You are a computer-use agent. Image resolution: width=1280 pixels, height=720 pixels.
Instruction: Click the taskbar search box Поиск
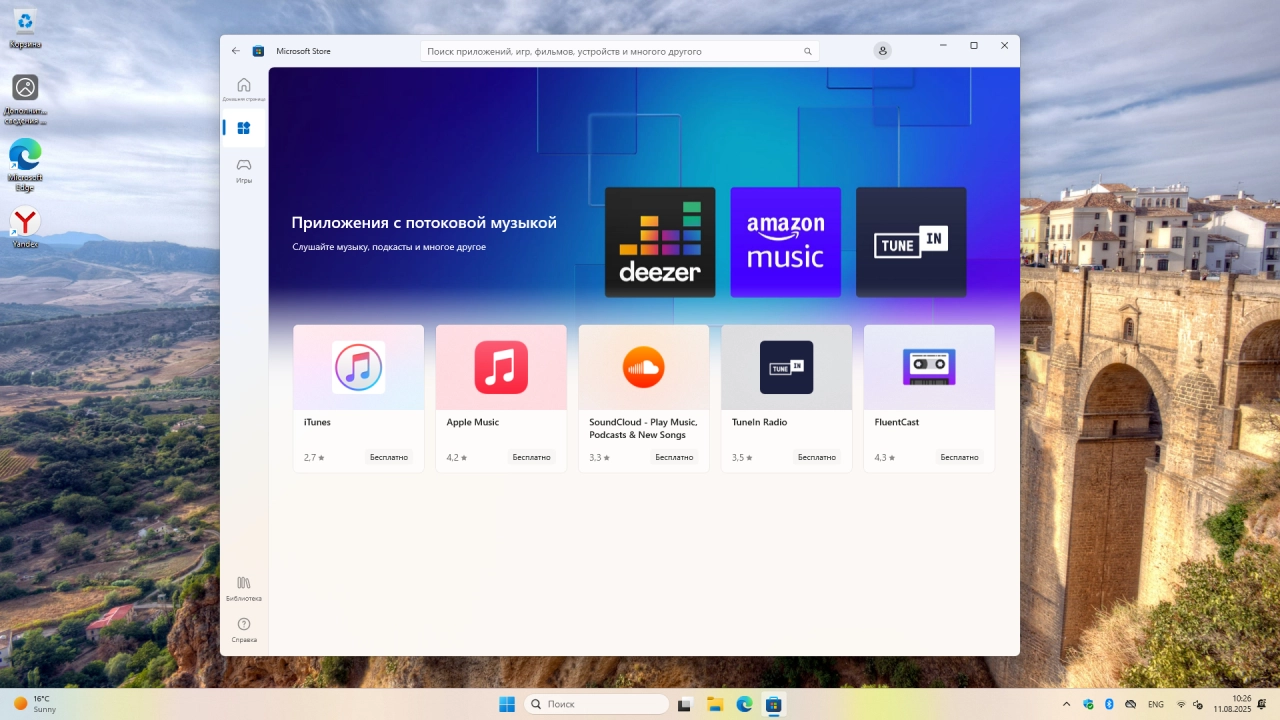click(597, 704)
